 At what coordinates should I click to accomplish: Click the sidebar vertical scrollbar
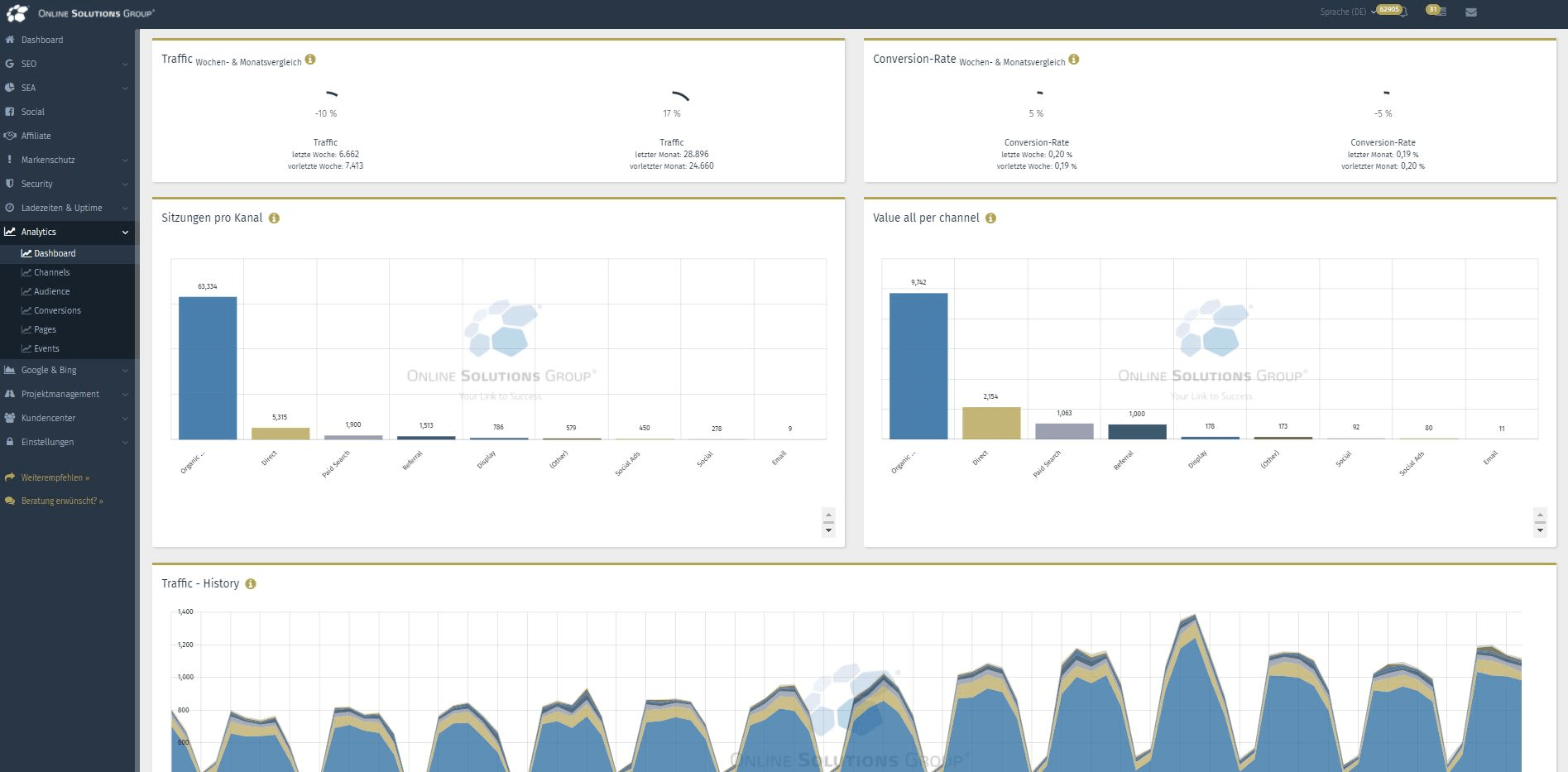click(137, 400)
